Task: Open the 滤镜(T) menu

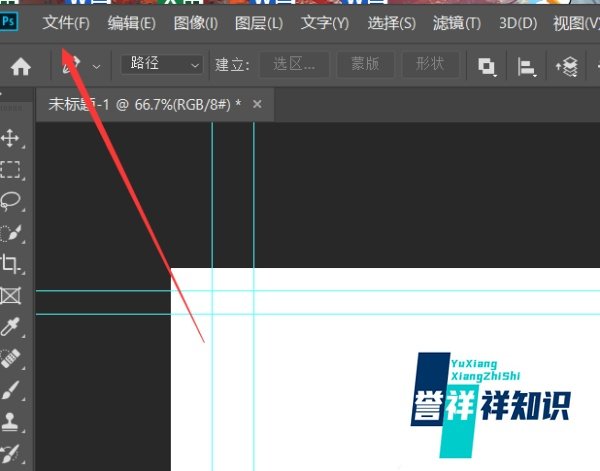Action: 457,23
